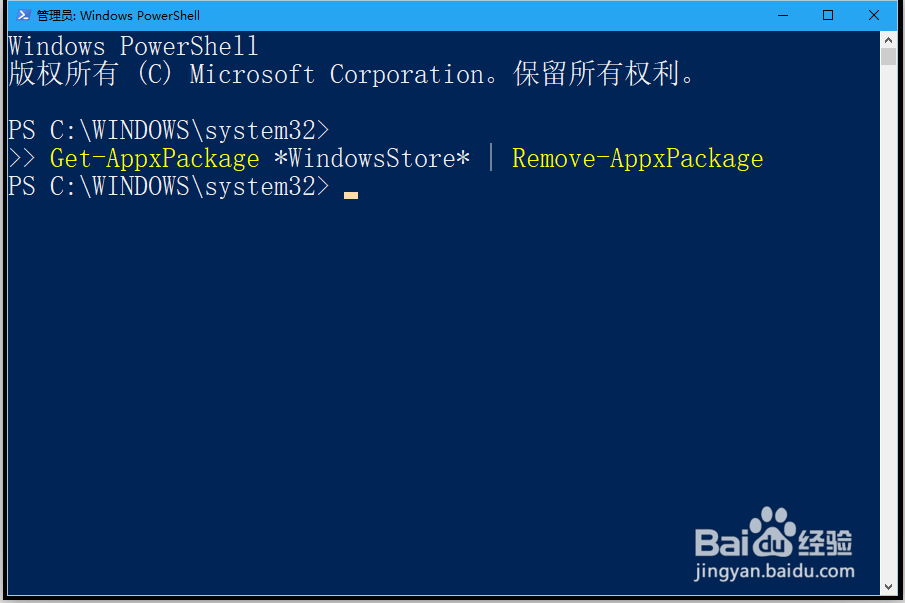Image resolution: width=905 pixels, height=603 pixels.
Task: Click the PowerShell icon in title bar
Action: point(23,15)
